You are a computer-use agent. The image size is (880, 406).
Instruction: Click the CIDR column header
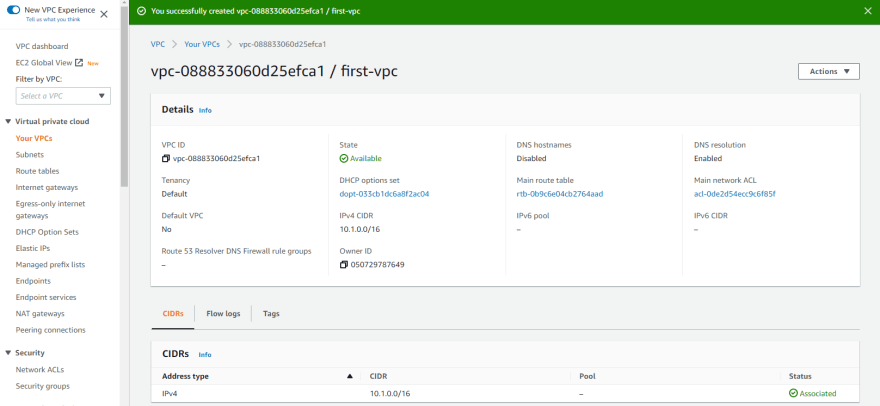(378, 376)
